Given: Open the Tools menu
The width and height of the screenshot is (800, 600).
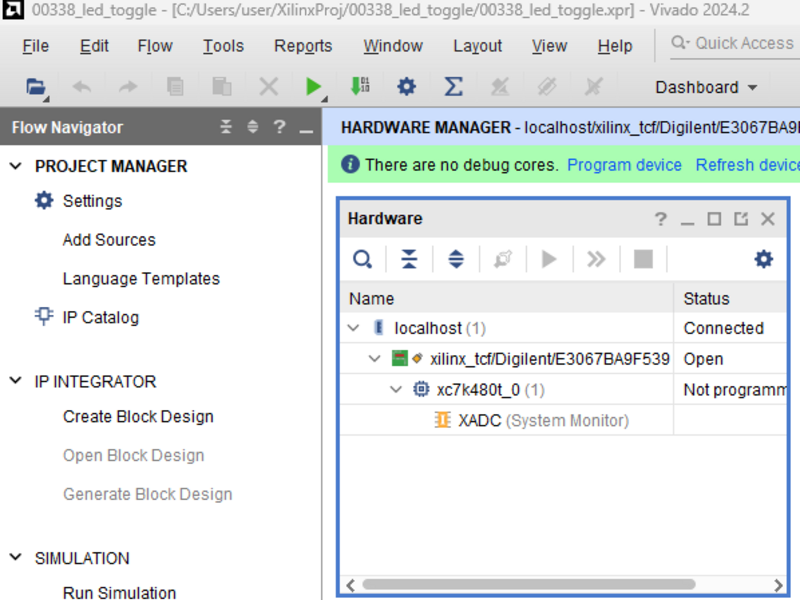Looking at the screenshot, I should (x=223, y=46).
